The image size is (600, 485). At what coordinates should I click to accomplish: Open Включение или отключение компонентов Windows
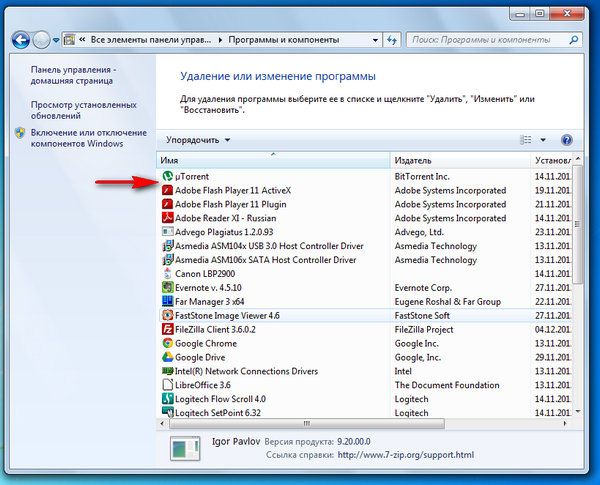tap(88, 138)
